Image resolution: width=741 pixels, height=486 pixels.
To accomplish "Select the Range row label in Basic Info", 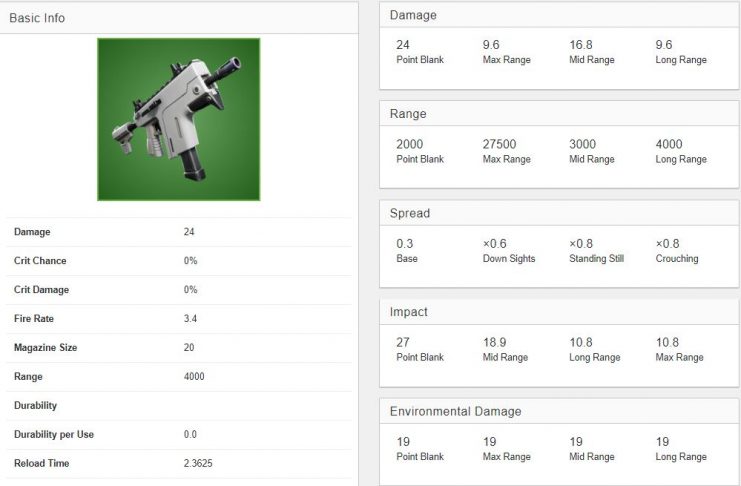I will 28,376.
